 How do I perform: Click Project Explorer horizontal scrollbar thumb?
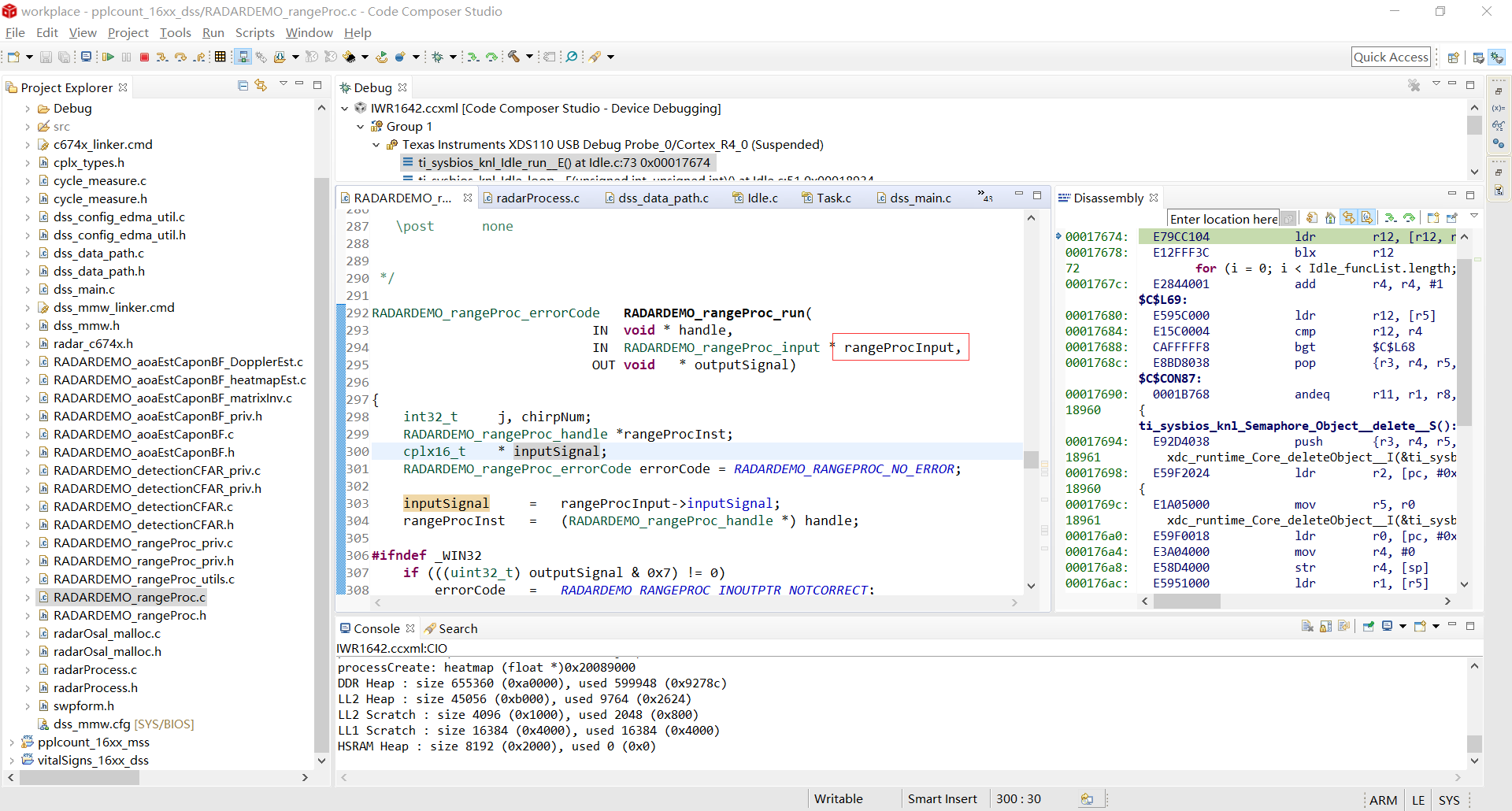point(80,777)
